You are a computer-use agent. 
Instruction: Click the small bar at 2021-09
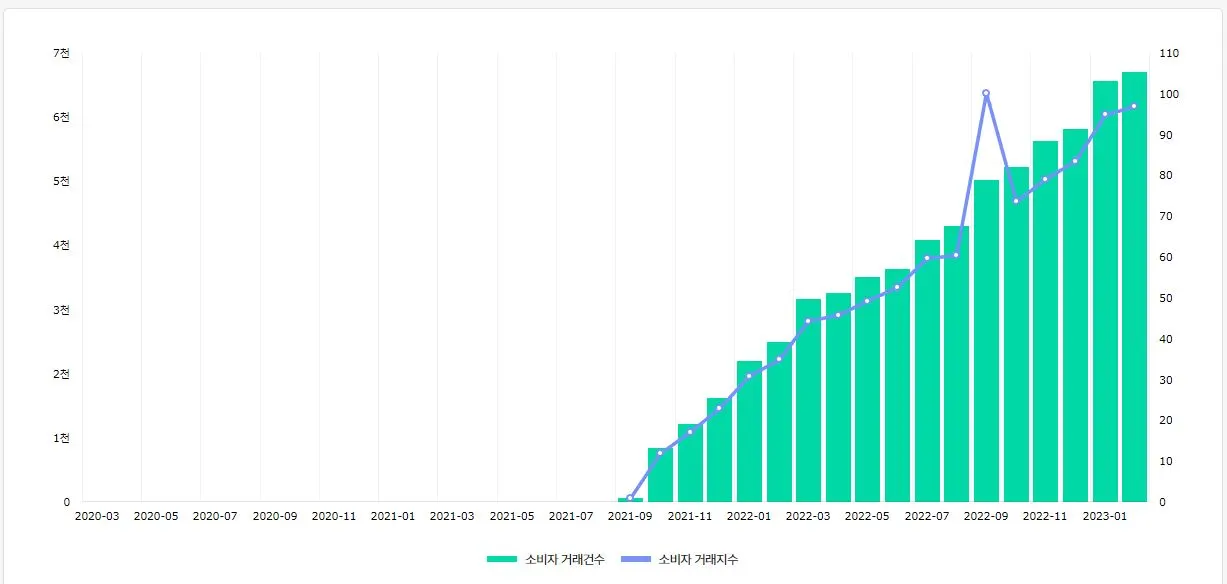point(630,499)
